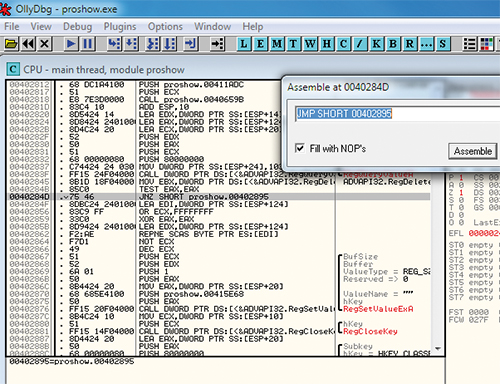Click the FCW 027F register entry
This screenshot has width=500, height=384.
(x=469, y=320)
